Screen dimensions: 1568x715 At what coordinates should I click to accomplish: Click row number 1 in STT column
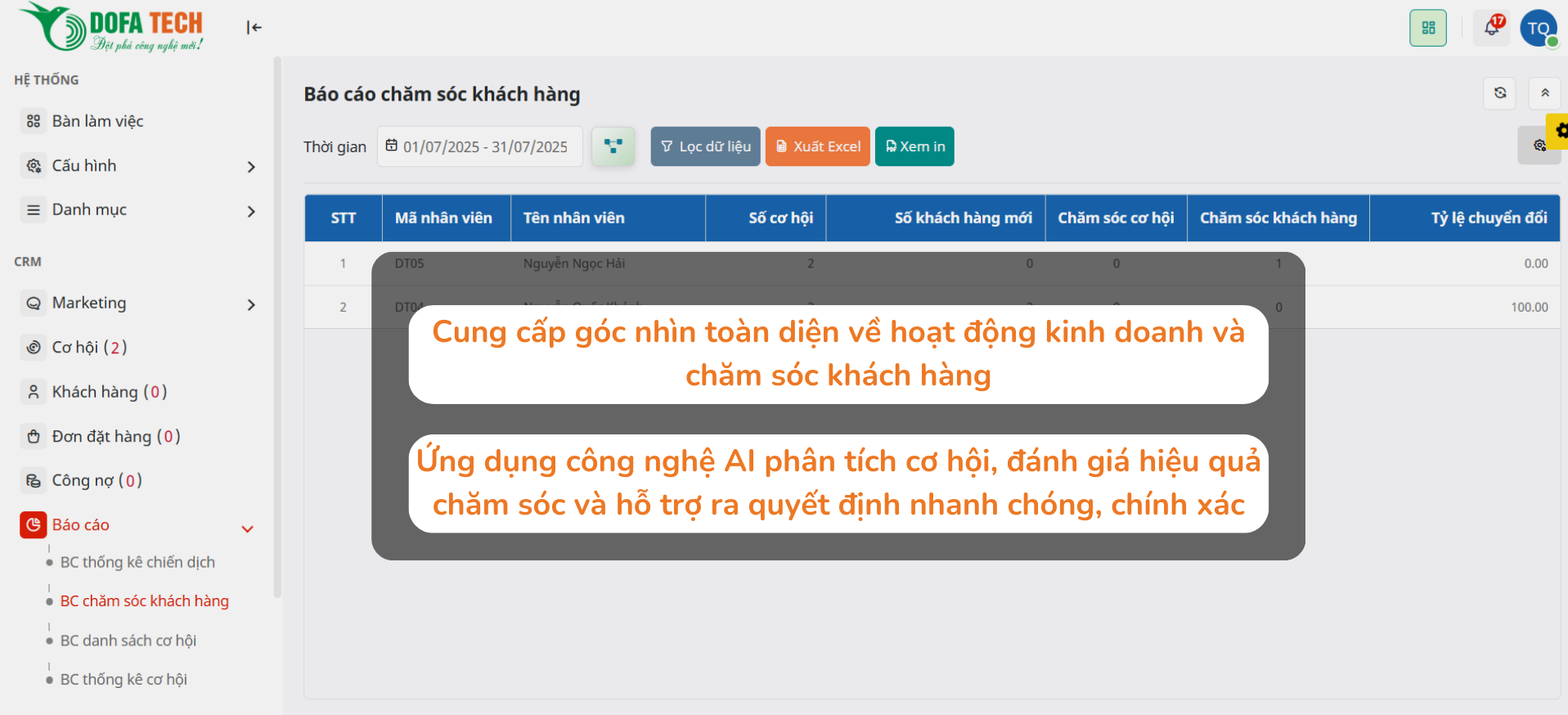click(x=343, y=263)
